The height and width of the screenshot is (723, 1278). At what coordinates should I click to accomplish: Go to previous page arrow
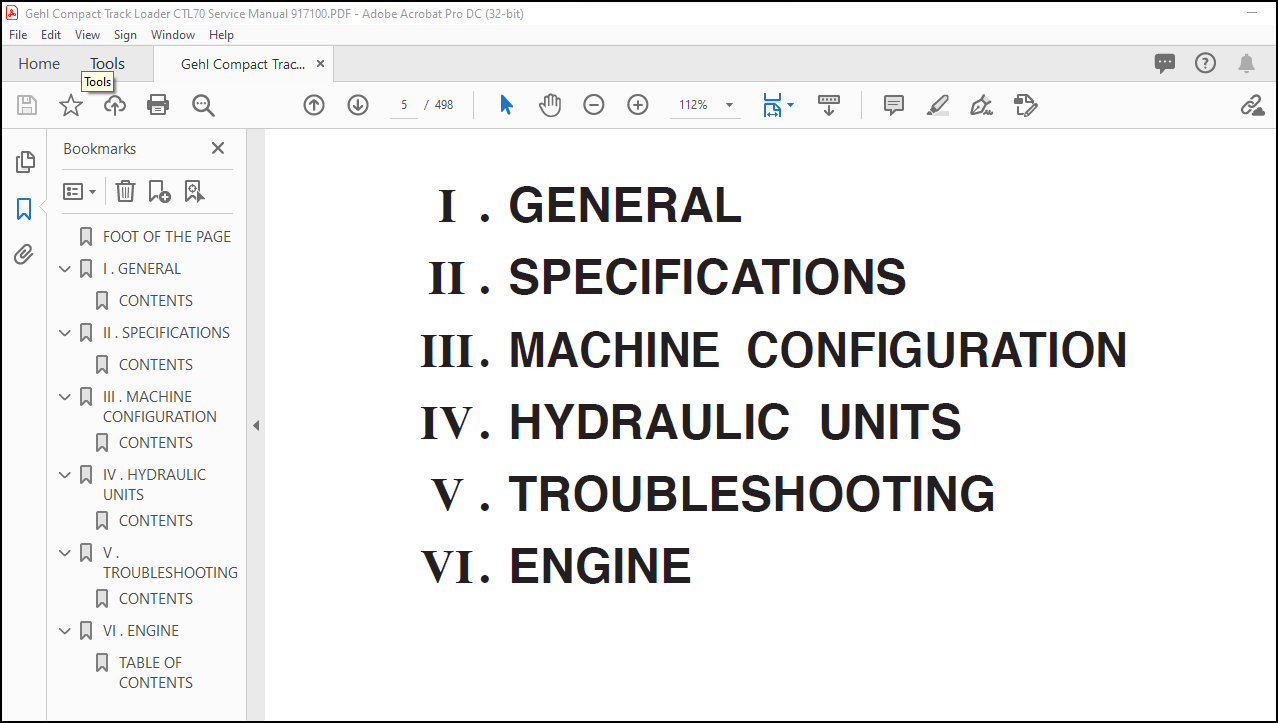click(314, 105)
